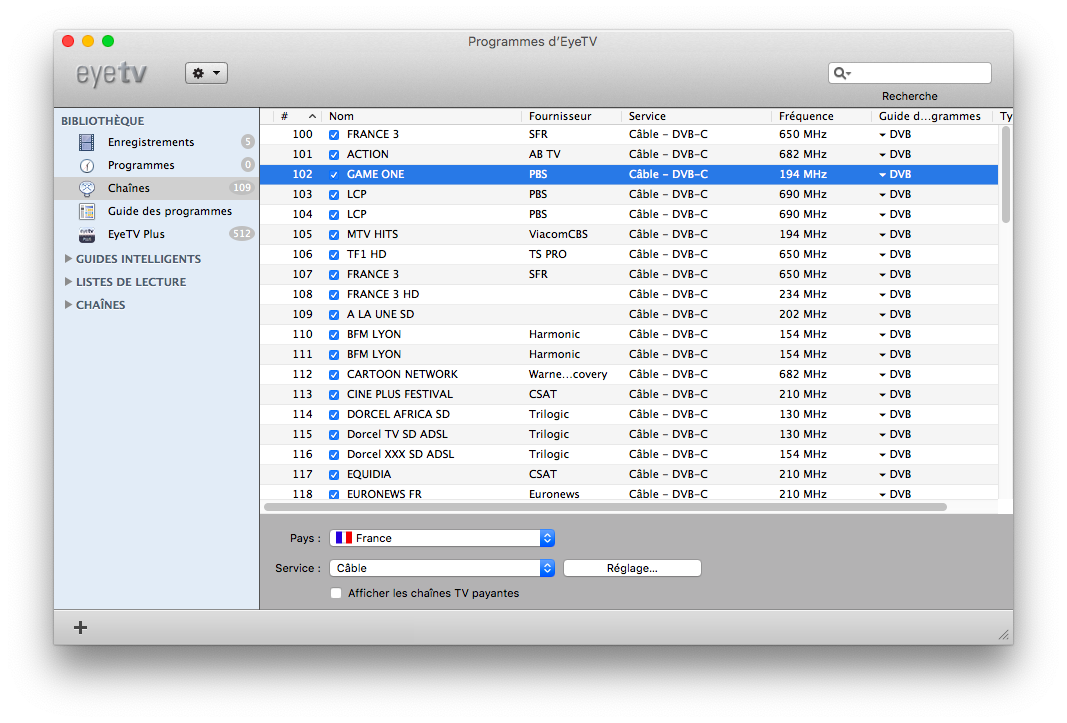Click the Programmes clock icon in sidebar

pyautogui.click(x=87, y=165)
